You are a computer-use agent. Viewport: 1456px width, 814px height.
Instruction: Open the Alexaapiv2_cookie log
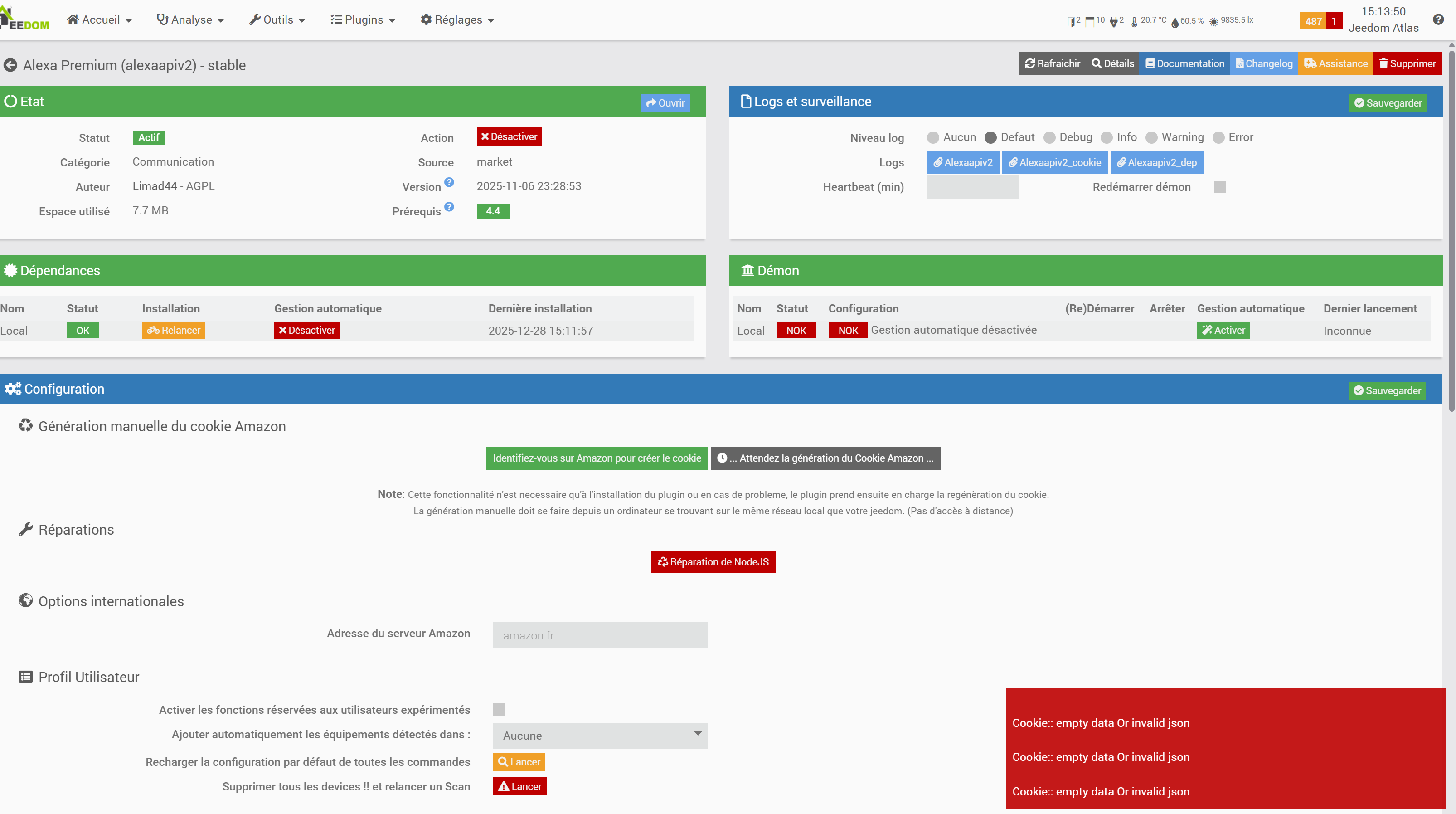pyautogui.click(x=1054, y=163)
